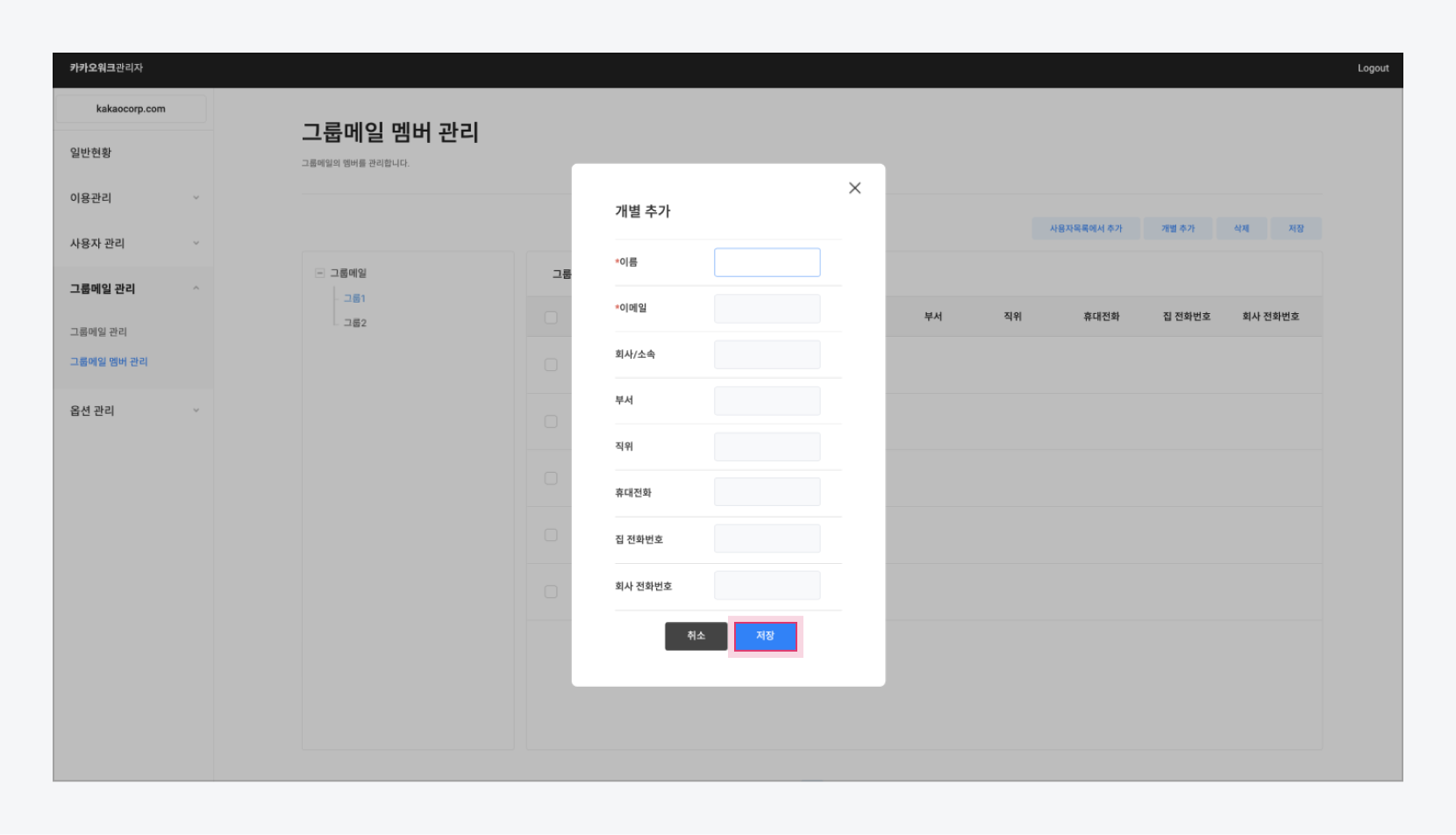Select 그룹1 in the group tree
This screenshot has height=835, width=1456.
354,298
